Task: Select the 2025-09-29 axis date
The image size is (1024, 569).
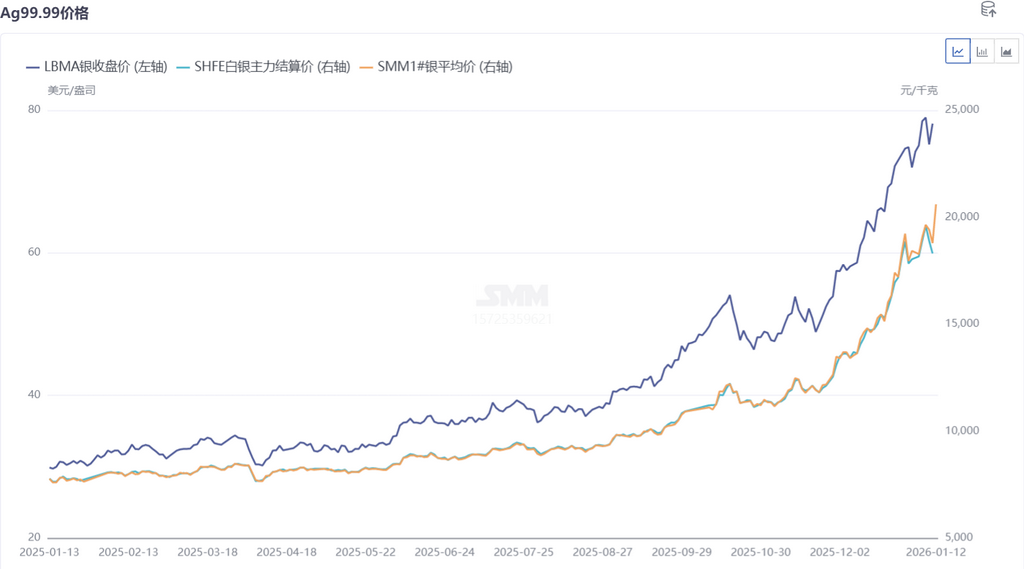Action: pyautogui.click(x=680, y=552)
